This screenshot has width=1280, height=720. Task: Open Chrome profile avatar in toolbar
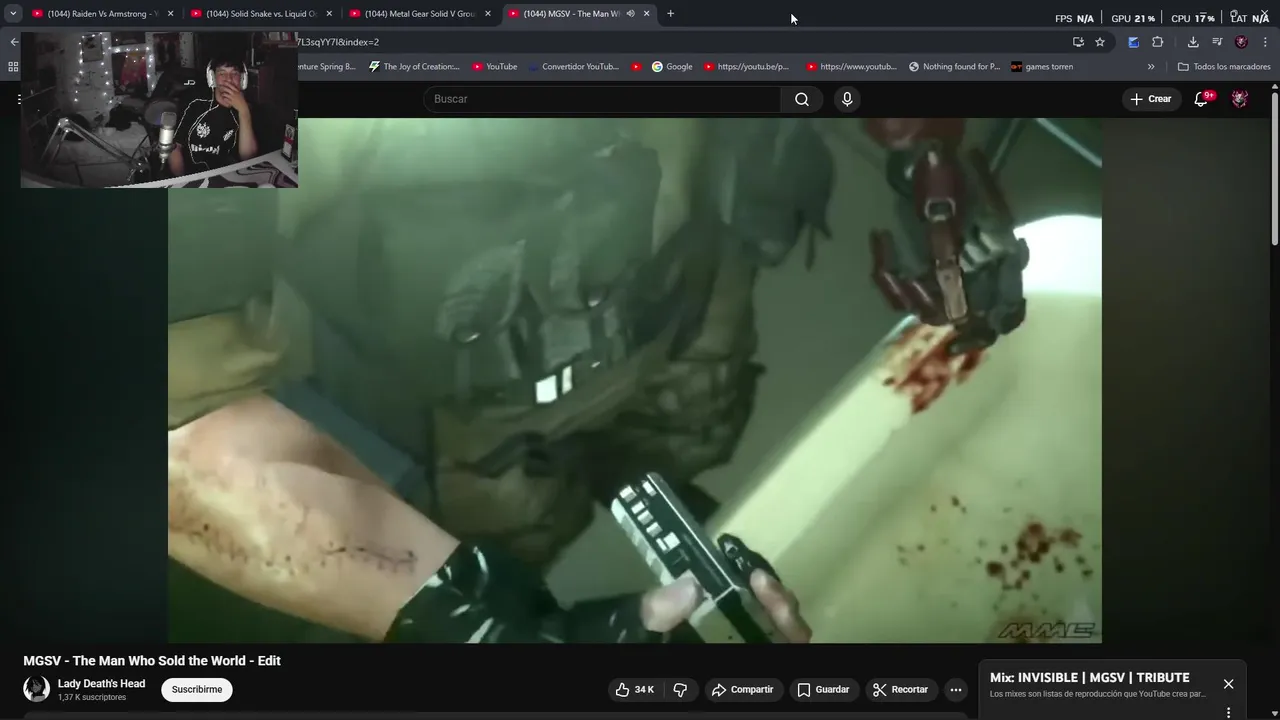1241,42
